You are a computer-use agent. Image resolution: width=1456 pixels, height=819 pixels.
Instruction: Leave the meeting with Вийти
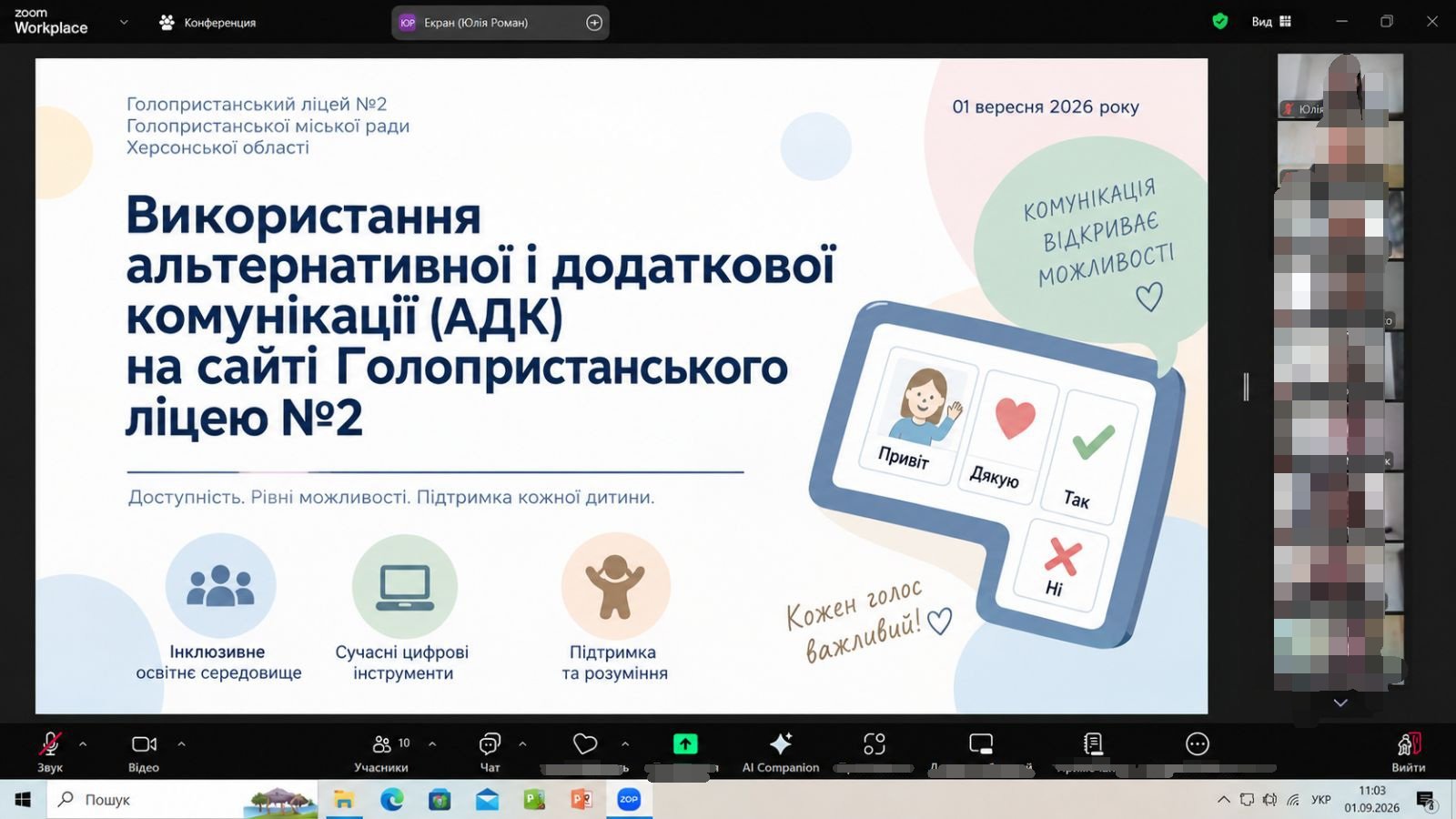[1409, 753]
